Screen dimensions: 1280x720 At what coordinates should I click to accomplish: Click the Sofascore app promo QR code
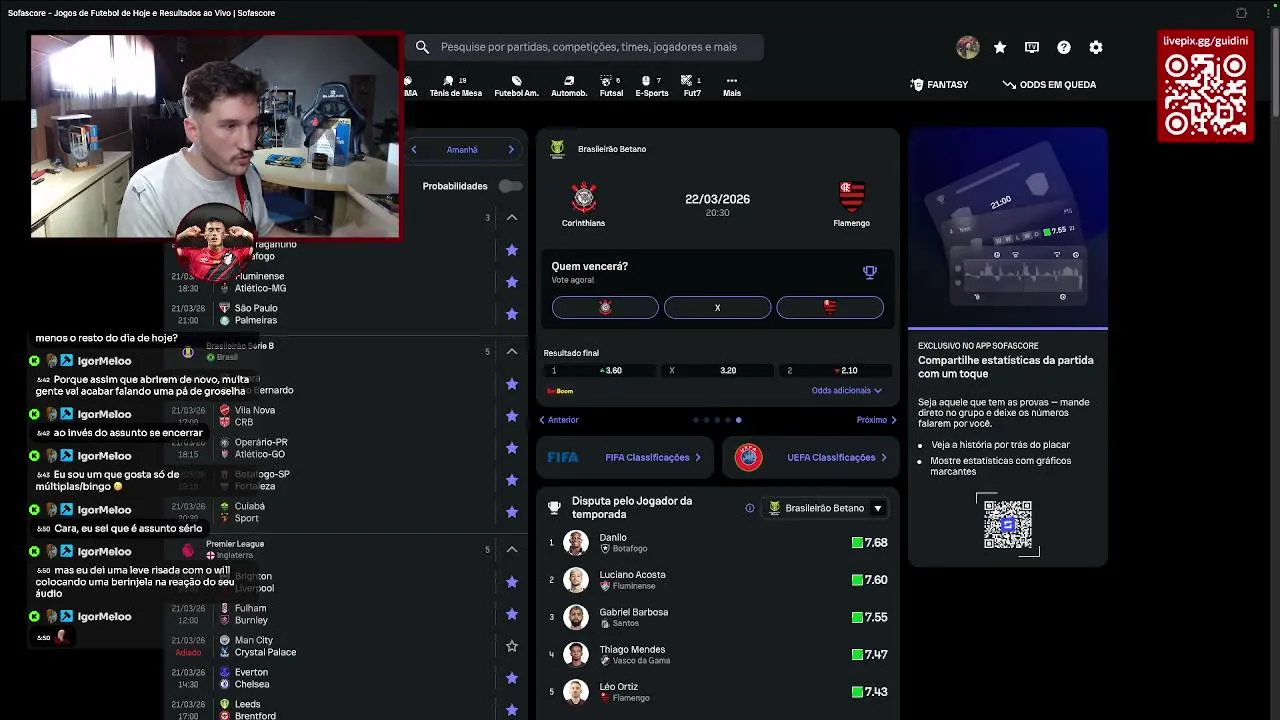[x=1007, y=524]
